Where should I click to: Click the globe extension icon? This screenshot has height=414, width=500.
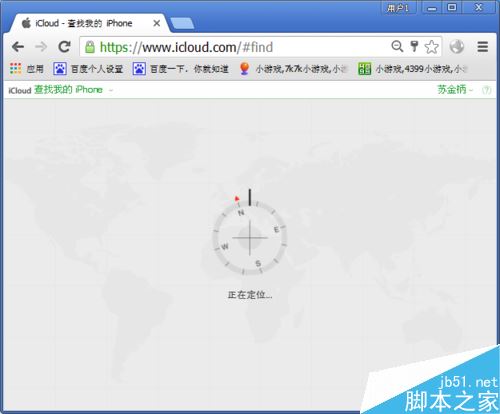[x=456, y=47]
